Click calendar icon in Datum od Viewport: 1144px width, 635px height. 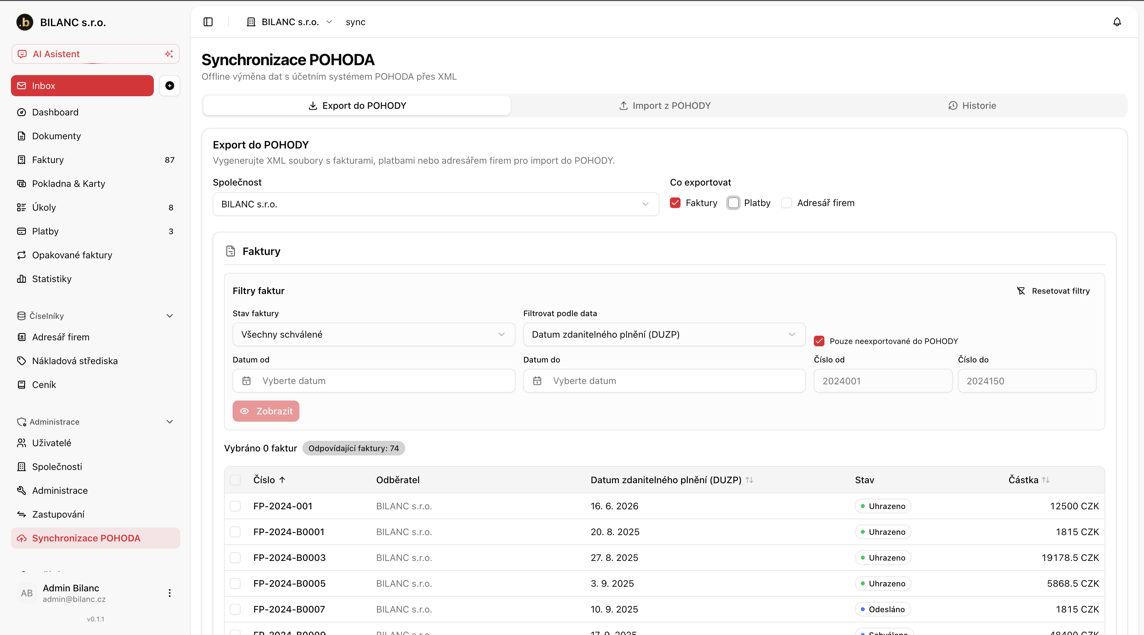[247, 381]
